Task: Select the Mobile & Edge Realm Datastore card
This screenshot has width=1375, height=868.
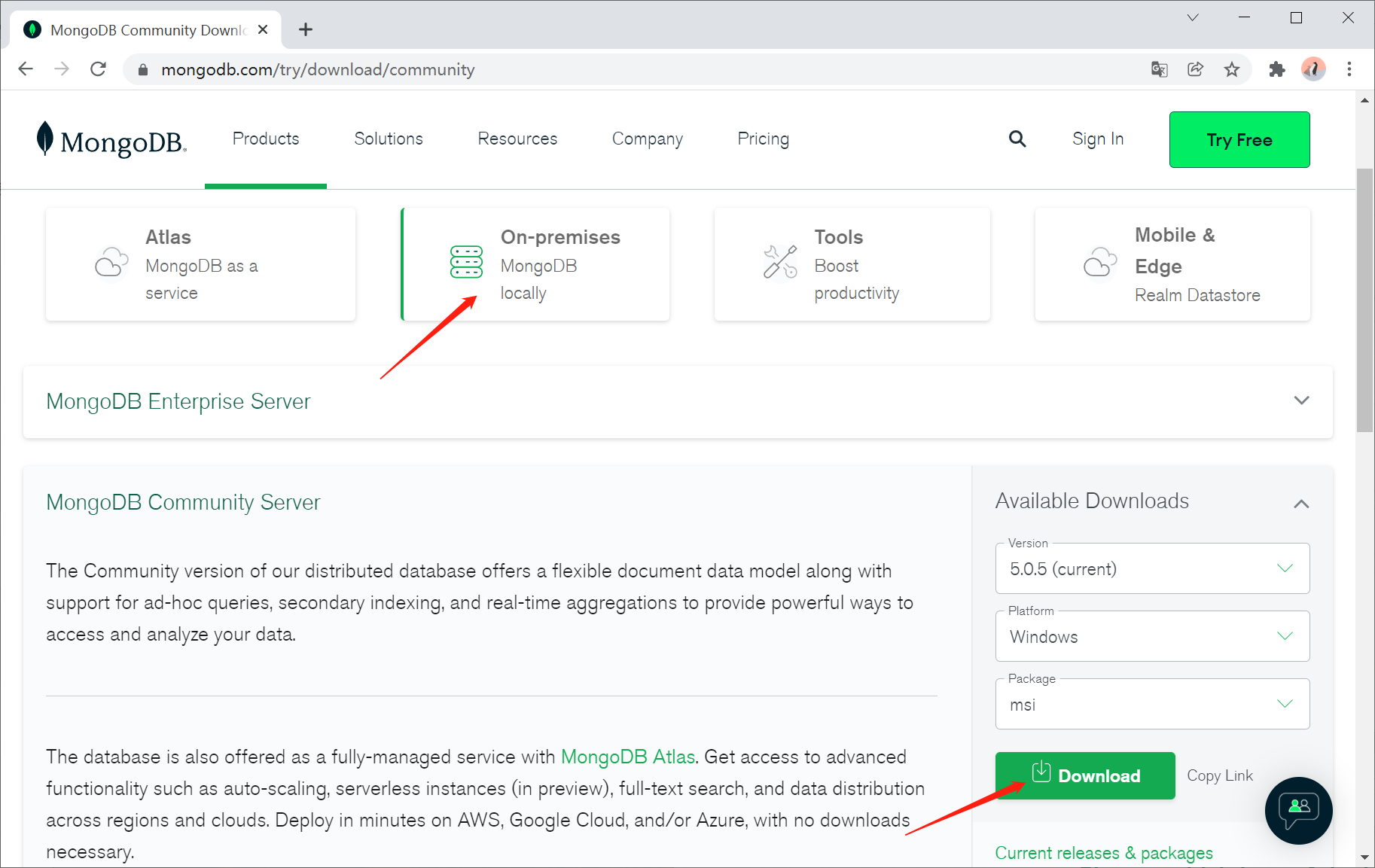Action: tap(1172, 264)
